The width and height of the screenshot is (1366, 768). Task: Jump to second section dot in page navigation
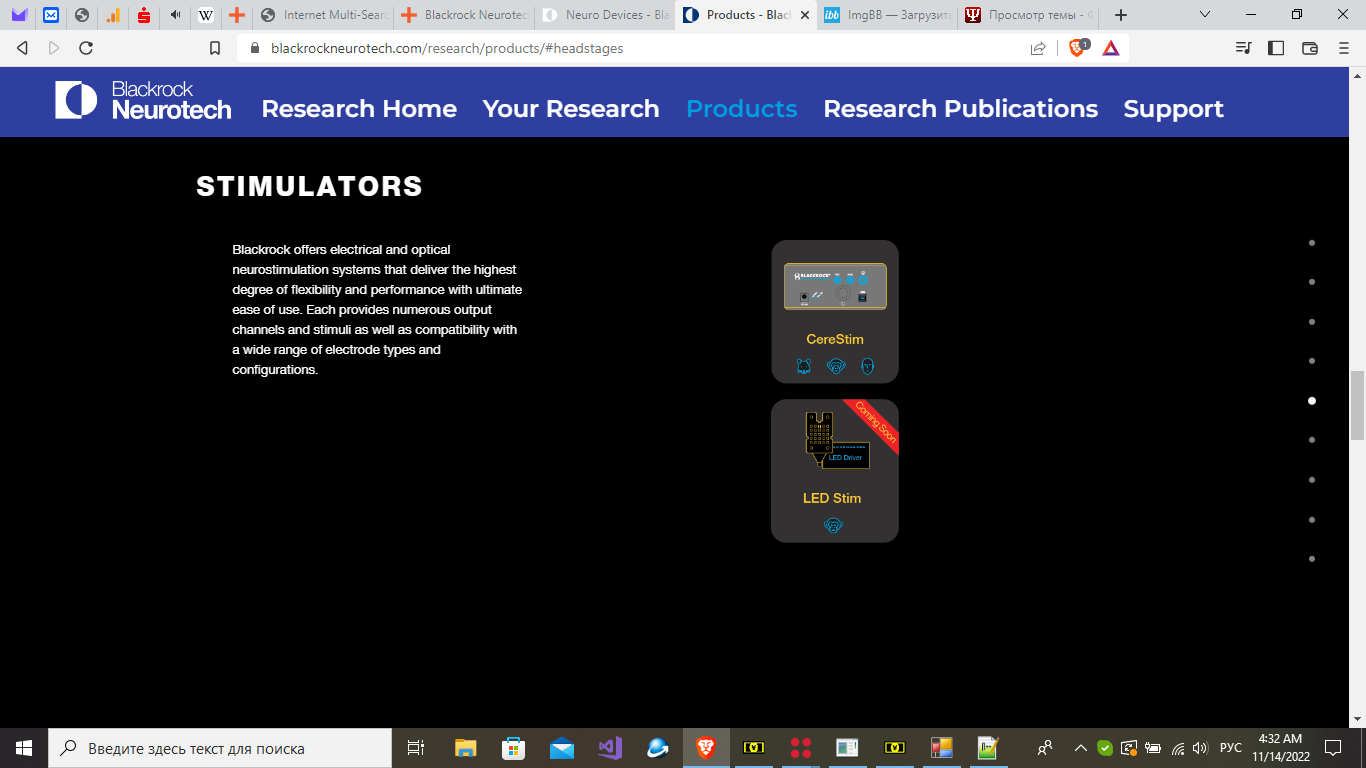[x=1312, y=282]
